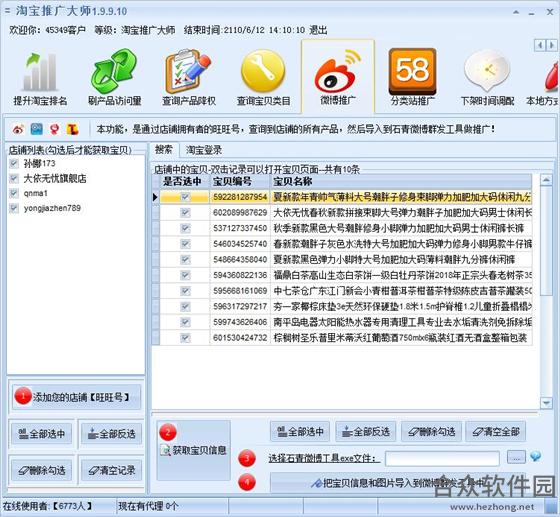This screenshot has height=517, width=560.
Task: Open the 刷产品访问量 green arrows icon
Action: click(x=115, y=78)
